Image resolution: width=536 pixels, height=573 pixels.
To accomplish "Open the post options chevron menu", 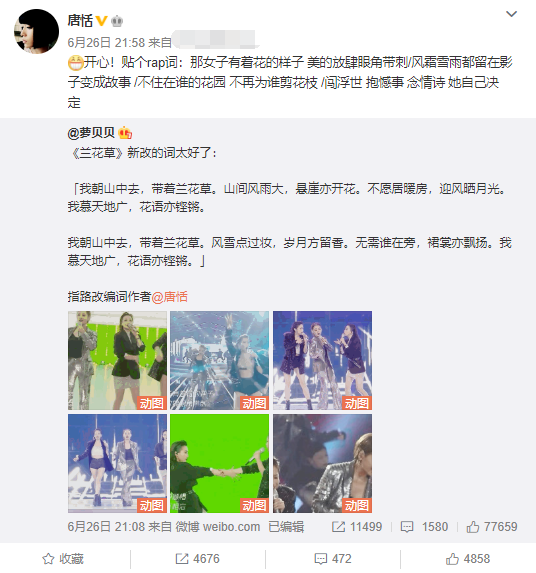I will (x=511, y=14).
